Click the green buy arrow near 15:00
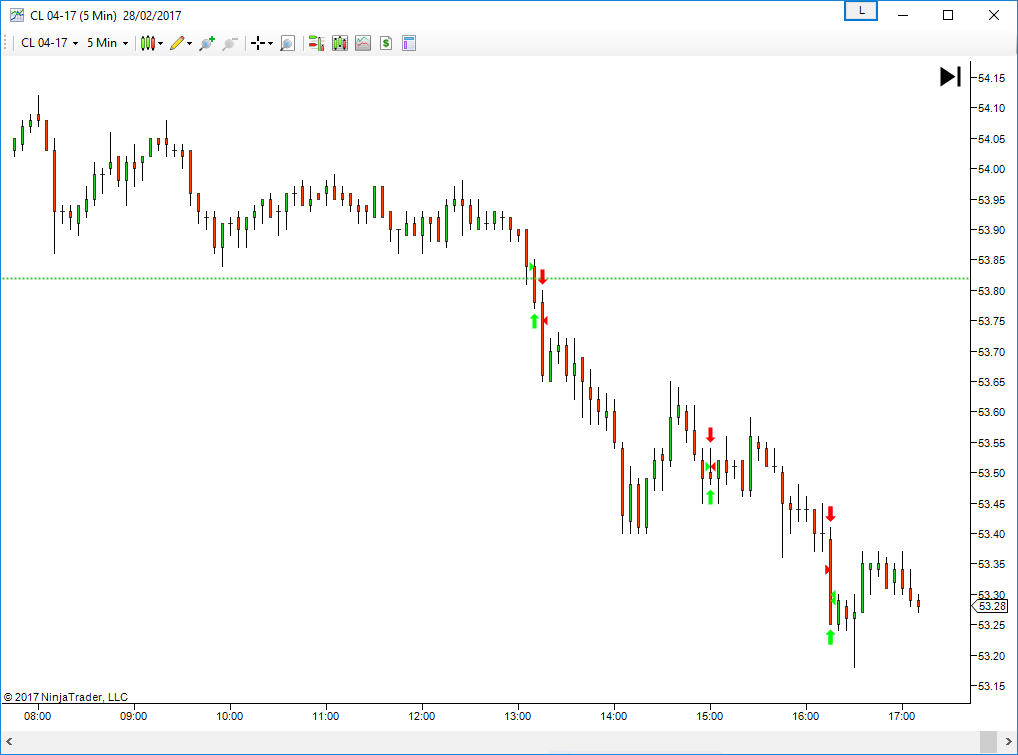The image size is (1018, 755). pyautogui.click(x=710, y=497)
